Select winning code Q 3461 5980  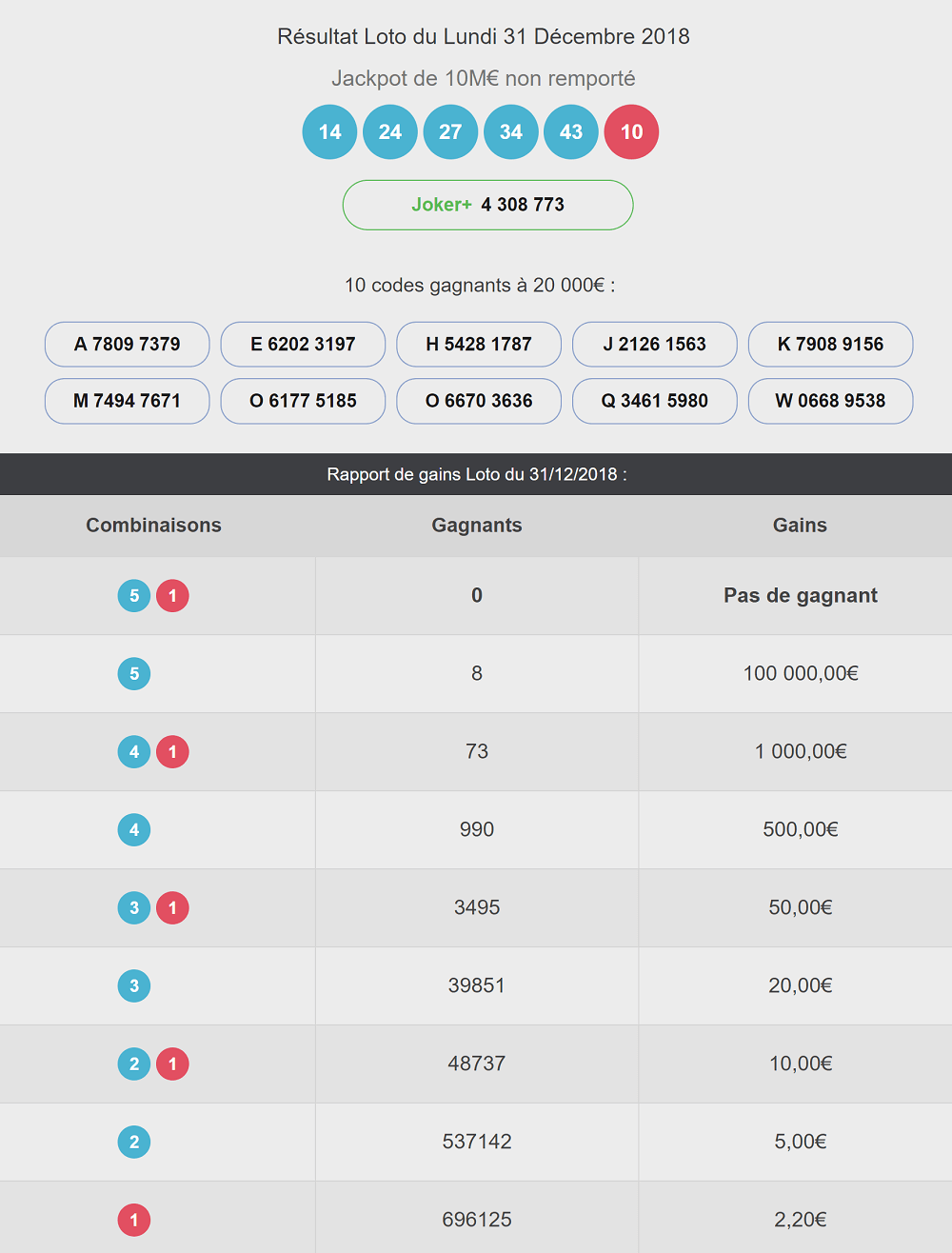[654, 401]
